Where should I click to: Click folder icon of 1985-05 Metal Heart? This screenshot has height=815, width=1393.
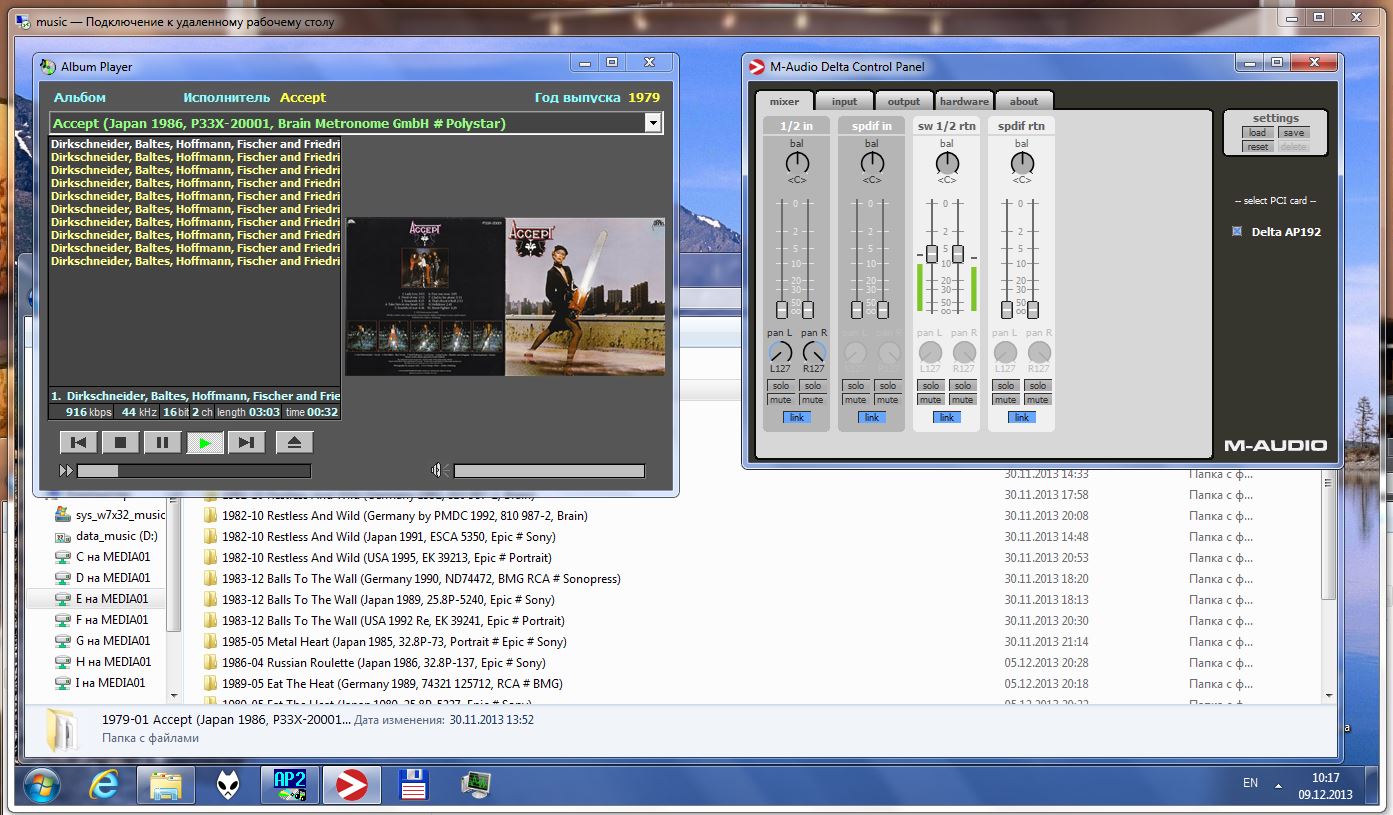click(x=210, y=642)
